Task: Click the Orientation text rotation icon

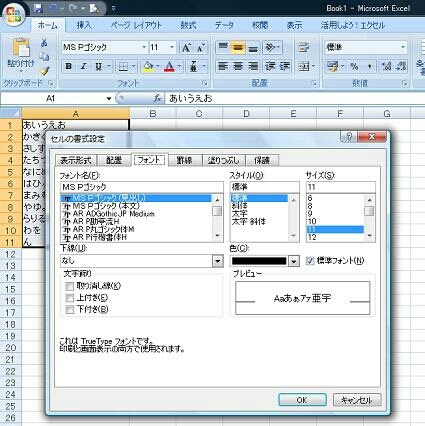Action: coord(270,48)
